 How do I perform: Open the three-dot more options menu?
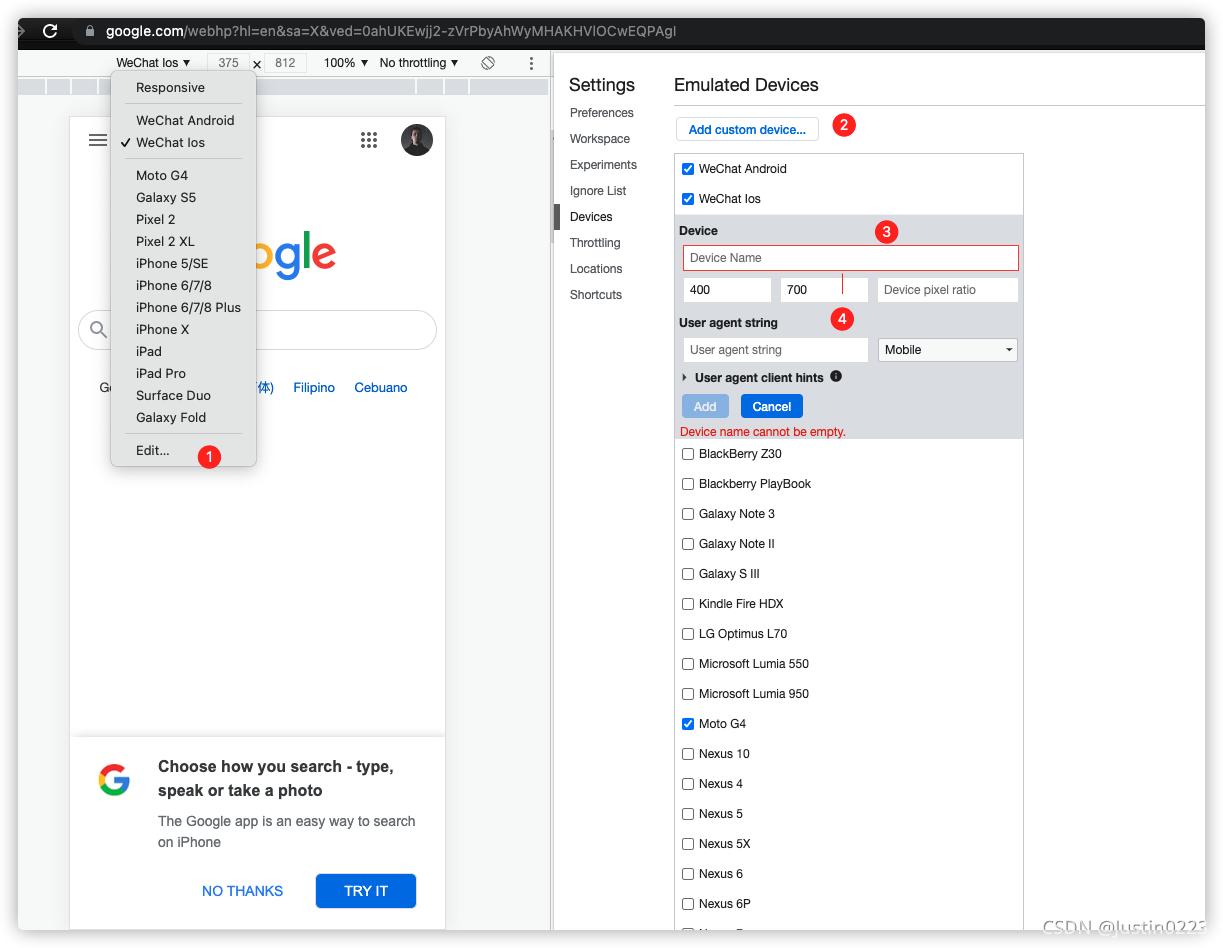[x=531, y=63]
